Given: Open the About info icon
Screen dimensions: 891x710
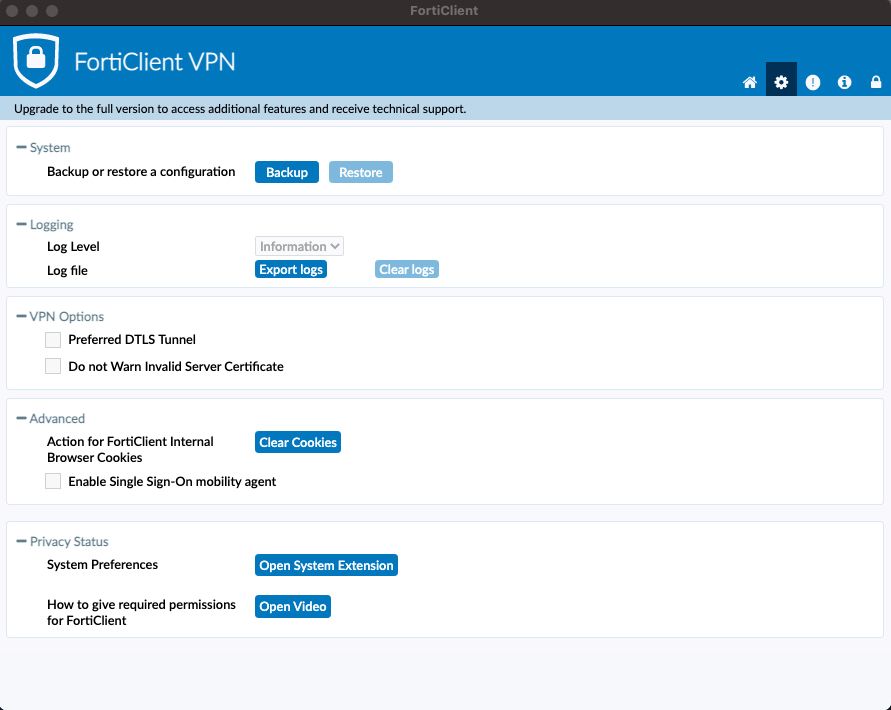Looking at the screenshot, I should pos(845,82).
